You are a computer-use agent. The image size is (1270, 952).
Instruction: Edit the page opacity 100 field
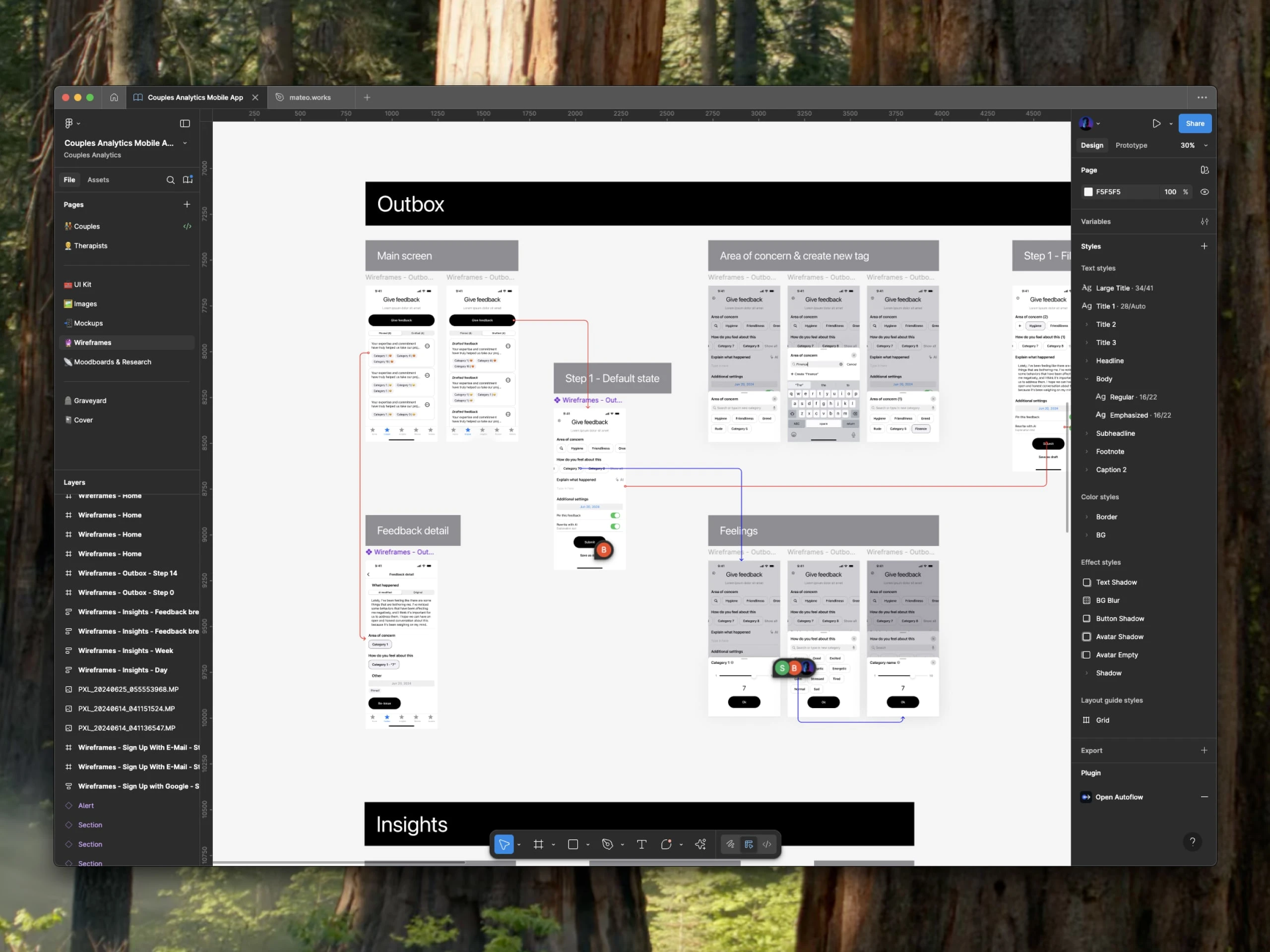pyautogui.click(x=1170, y=192)
